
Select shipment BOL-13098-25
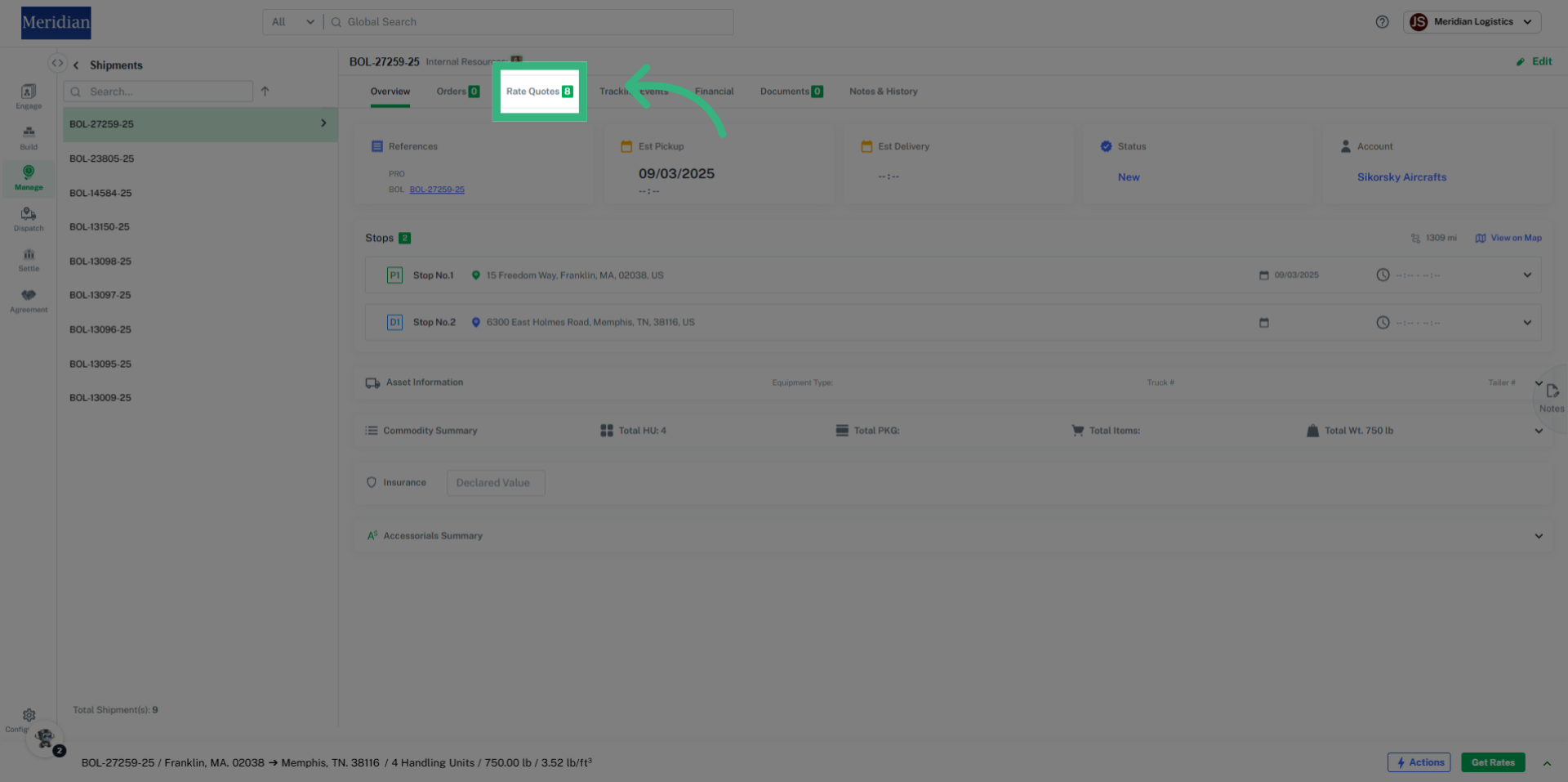point(200,261)
